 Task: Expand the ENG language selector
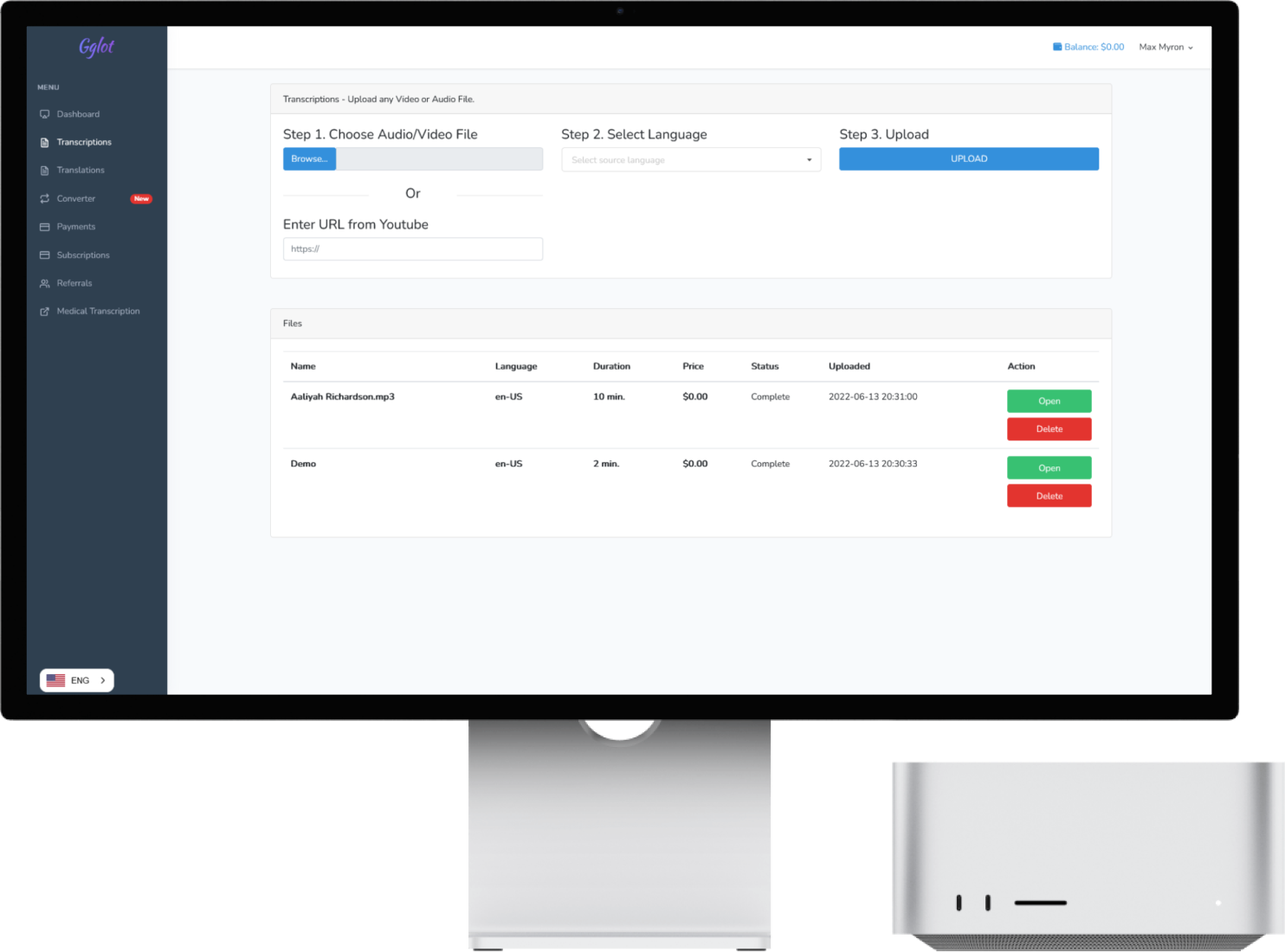pos(77,680)
